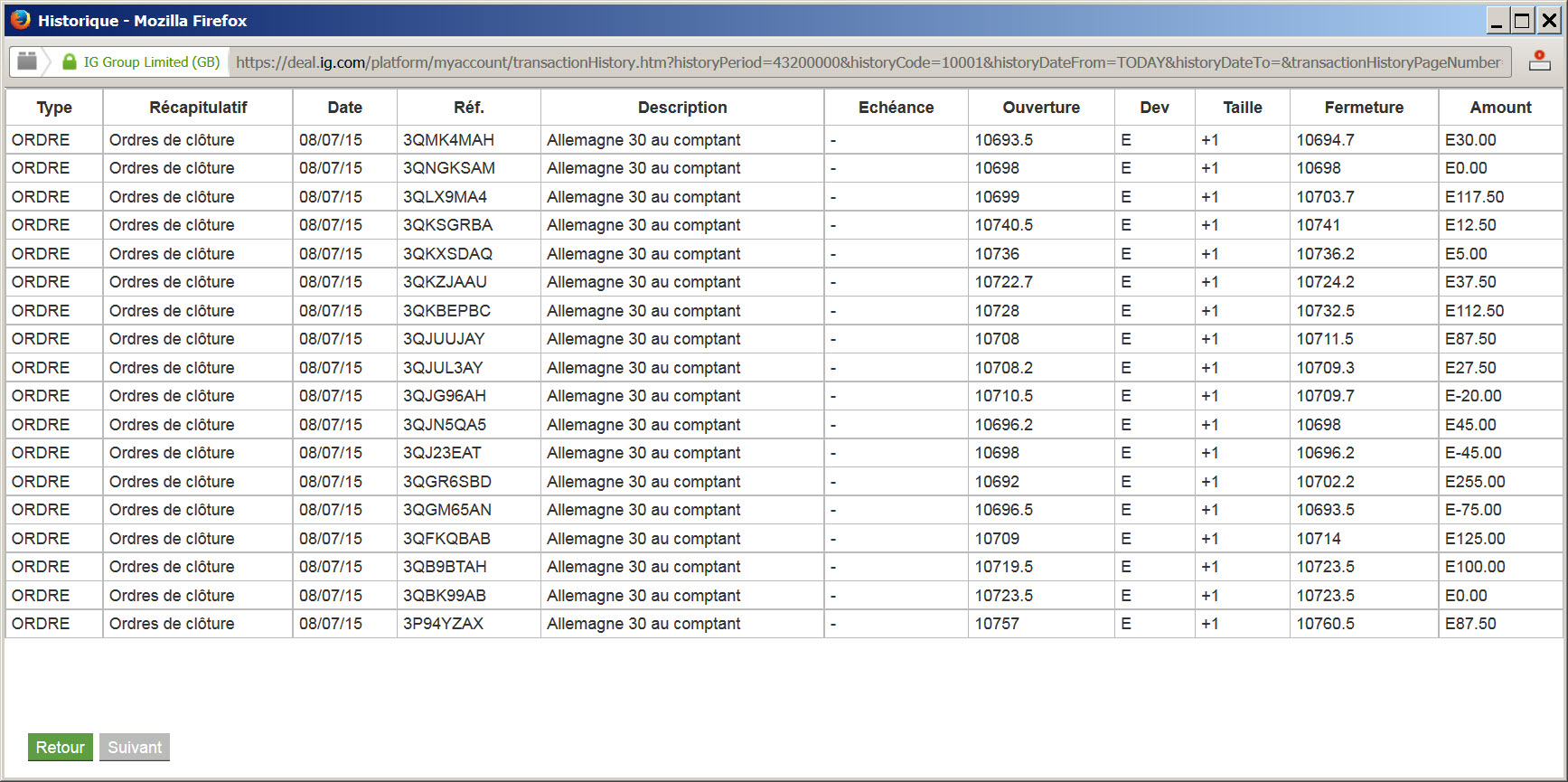Click the Amount column header

(1501, 108)
